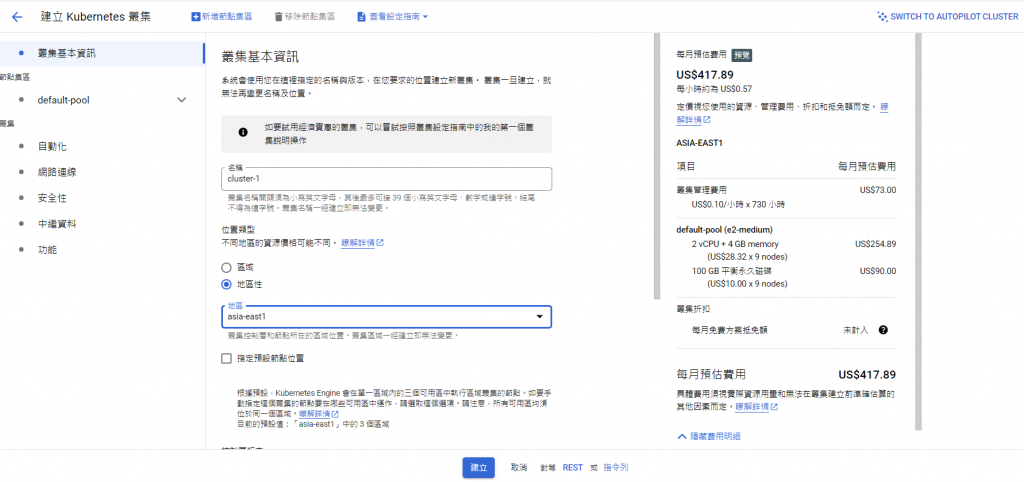The image size is (1024, 482).
Task: Open default-pool node pool item
Action: click(63, 100)
